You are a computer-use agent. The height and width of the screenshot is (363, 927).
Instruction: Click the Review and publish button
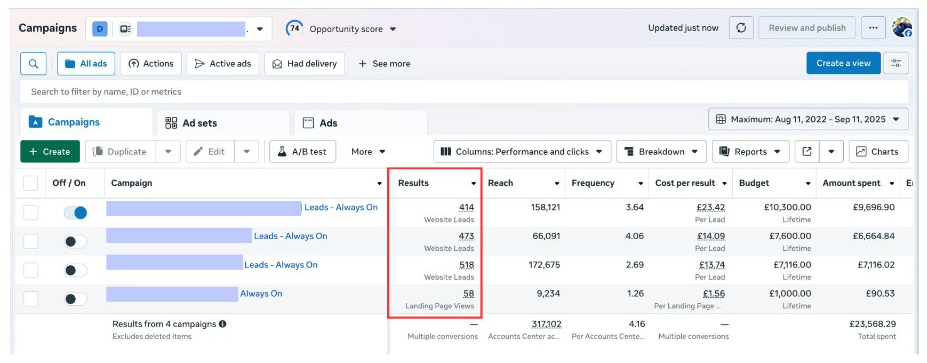807,28
